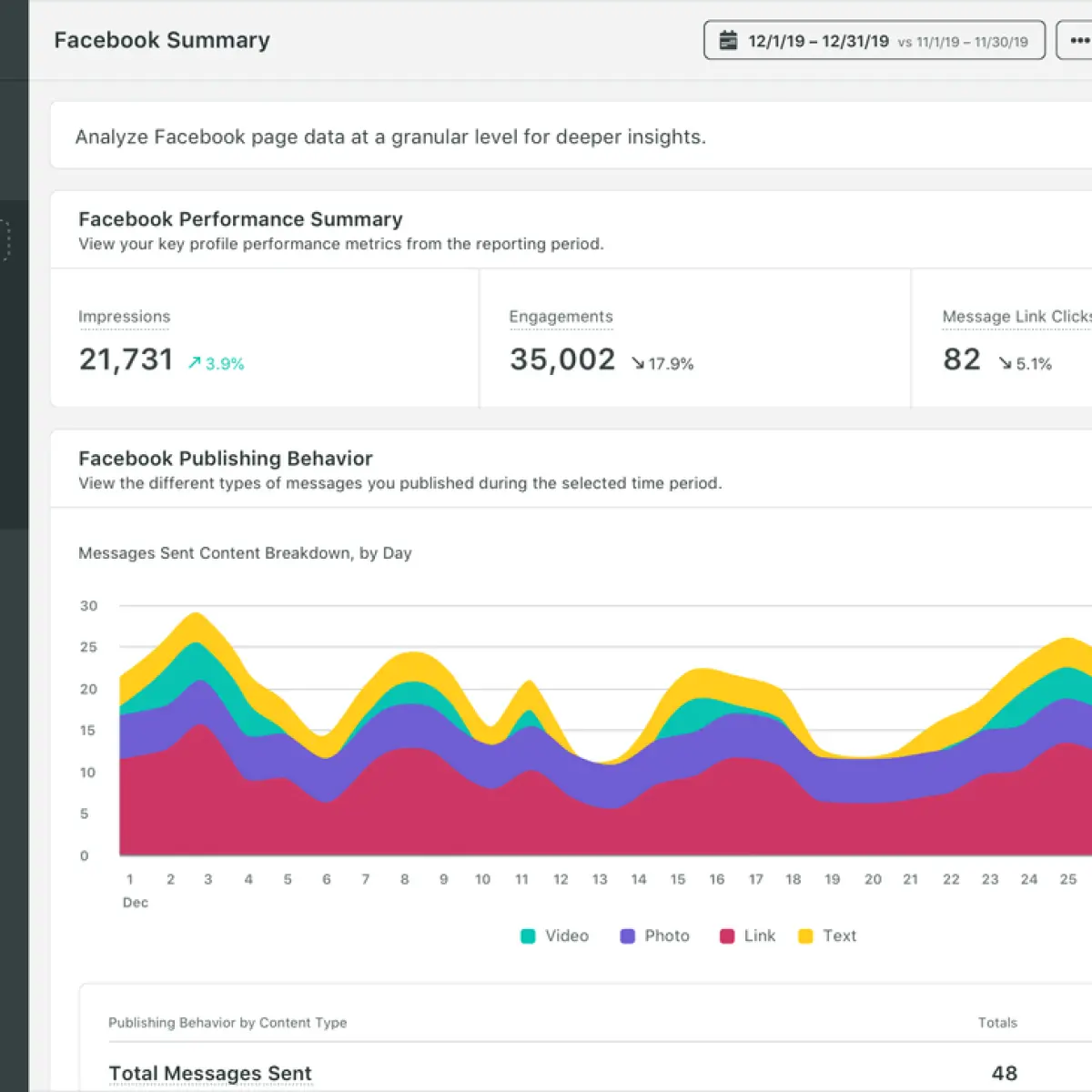Viewport: 1092px width, 1092px height.
Task: Click the down-arrow trend icon beside 17.9%
Action: pyautogui.click(x=637, y=363)
